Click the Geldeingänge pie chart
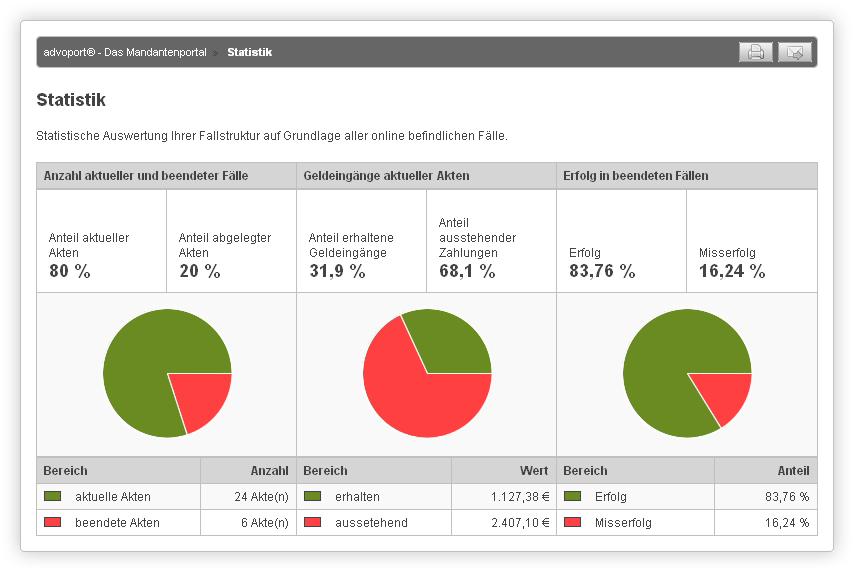This screenshot has height=572, width=854. pyautogui.click(x=427, y=373)
